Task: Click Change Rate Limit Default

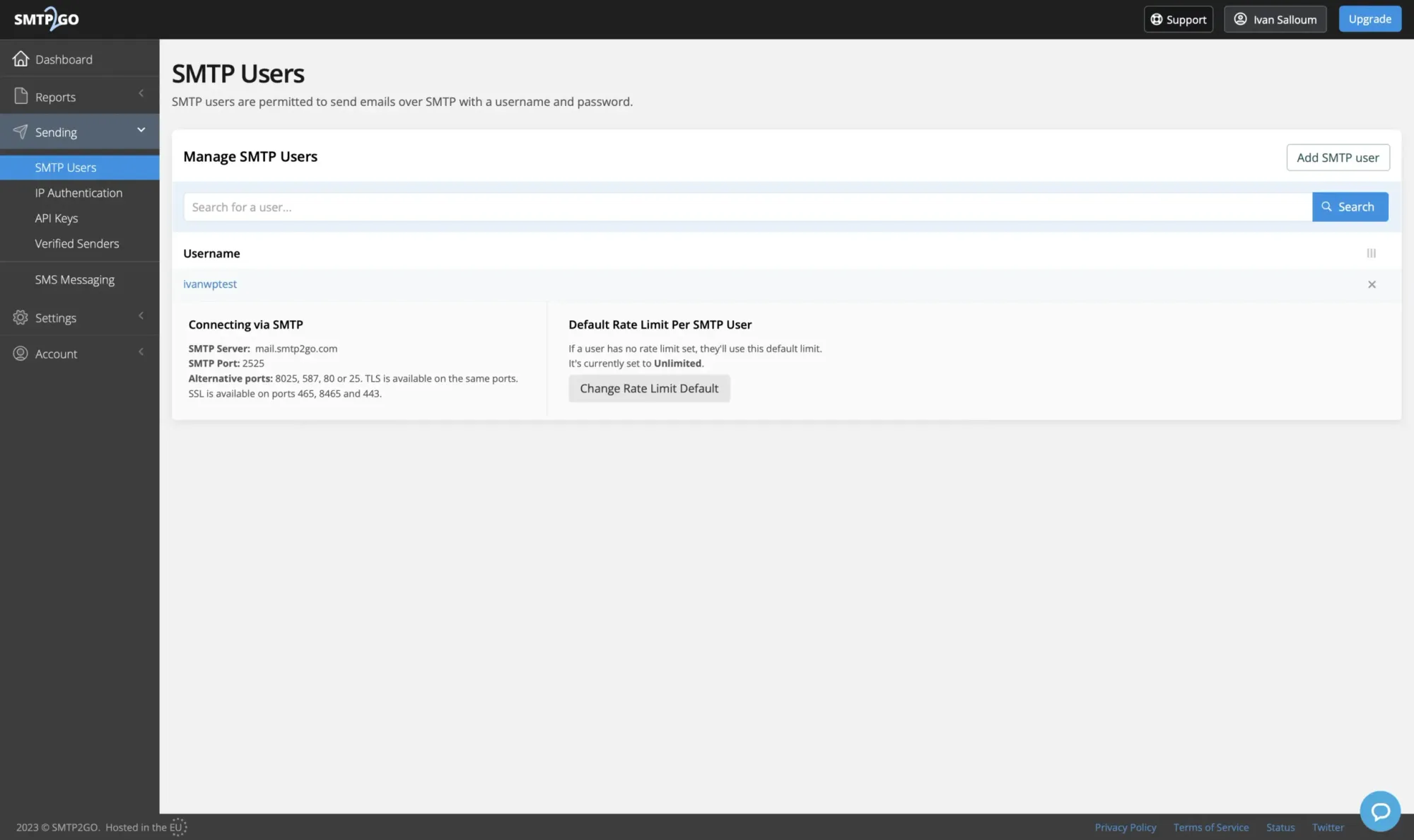Action: (x=649, y=388)
